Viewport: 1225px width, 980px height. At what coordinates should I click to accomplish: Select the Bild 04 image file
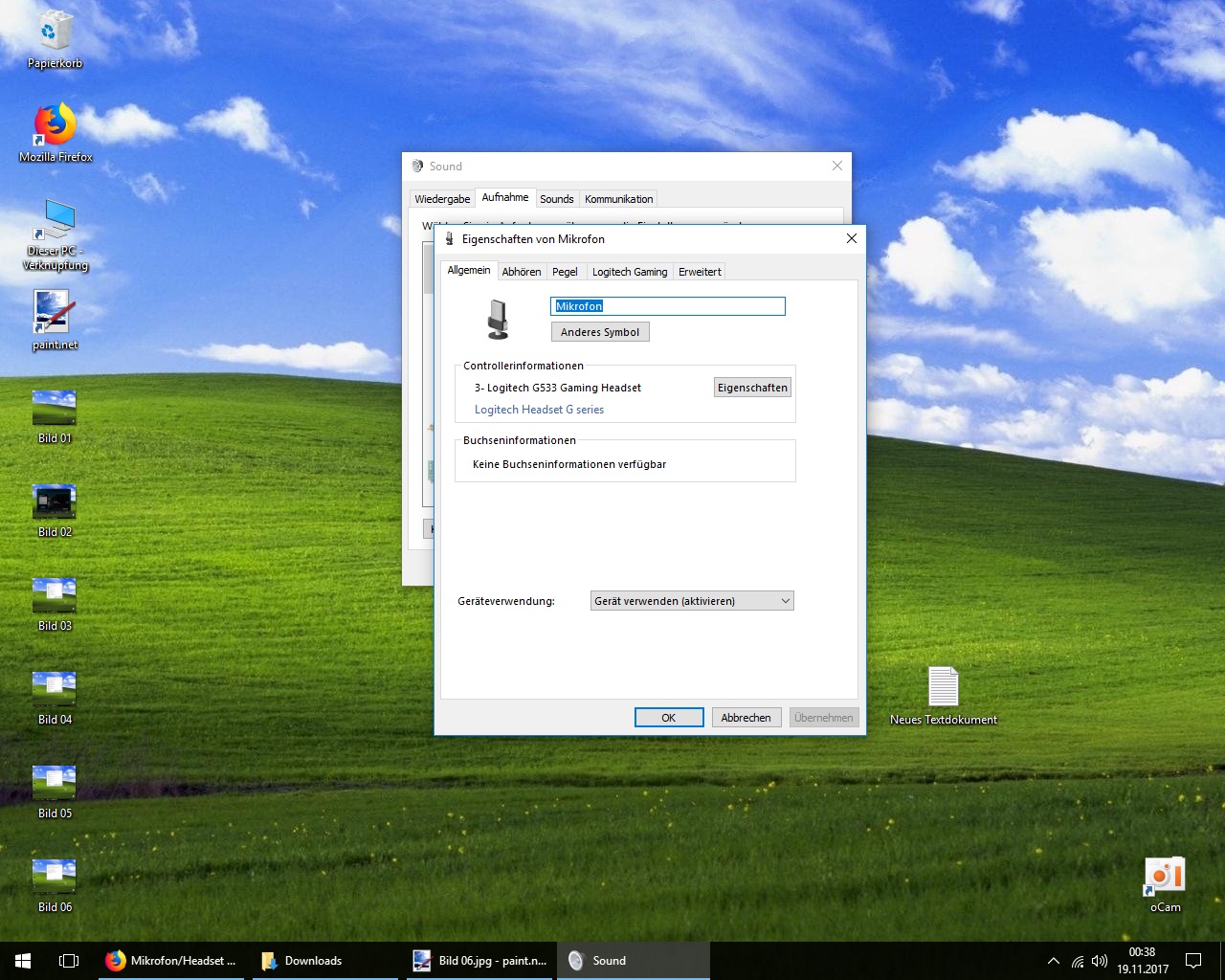coord(55,698)
